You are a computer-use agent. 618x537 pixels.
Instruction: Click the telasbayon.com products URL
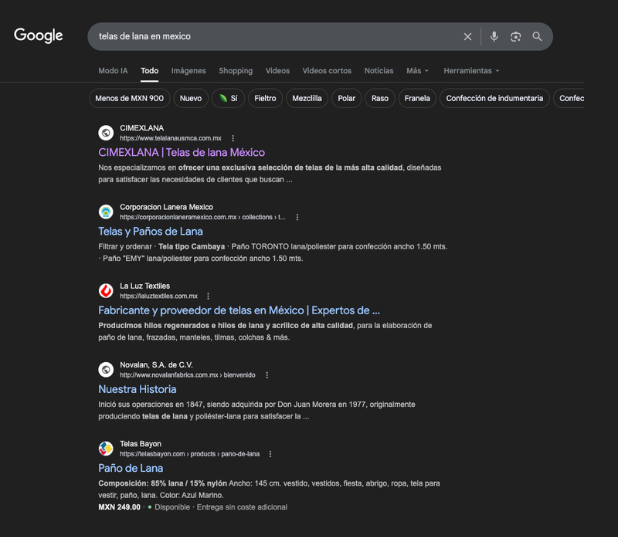[190, 454]
